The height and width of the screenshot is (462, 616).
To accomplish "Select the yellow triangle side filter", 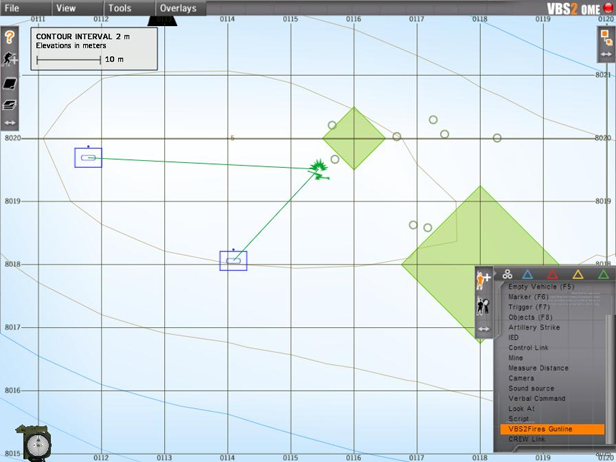I will 578,275.
